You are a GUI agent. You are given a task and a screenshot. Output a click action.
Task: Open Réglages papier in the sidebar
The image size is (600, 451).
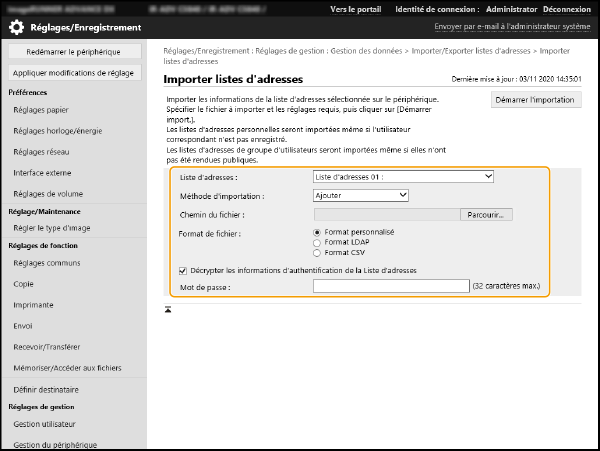41,111
